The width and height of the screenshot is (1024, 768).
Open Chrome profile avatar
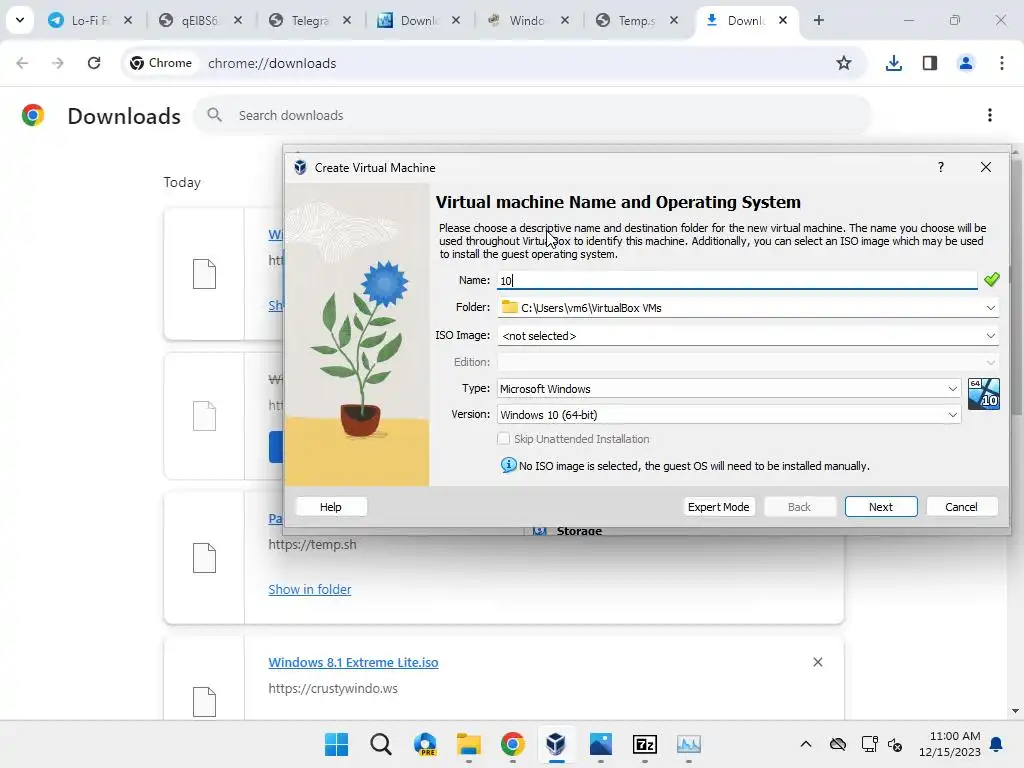[966, 63]
